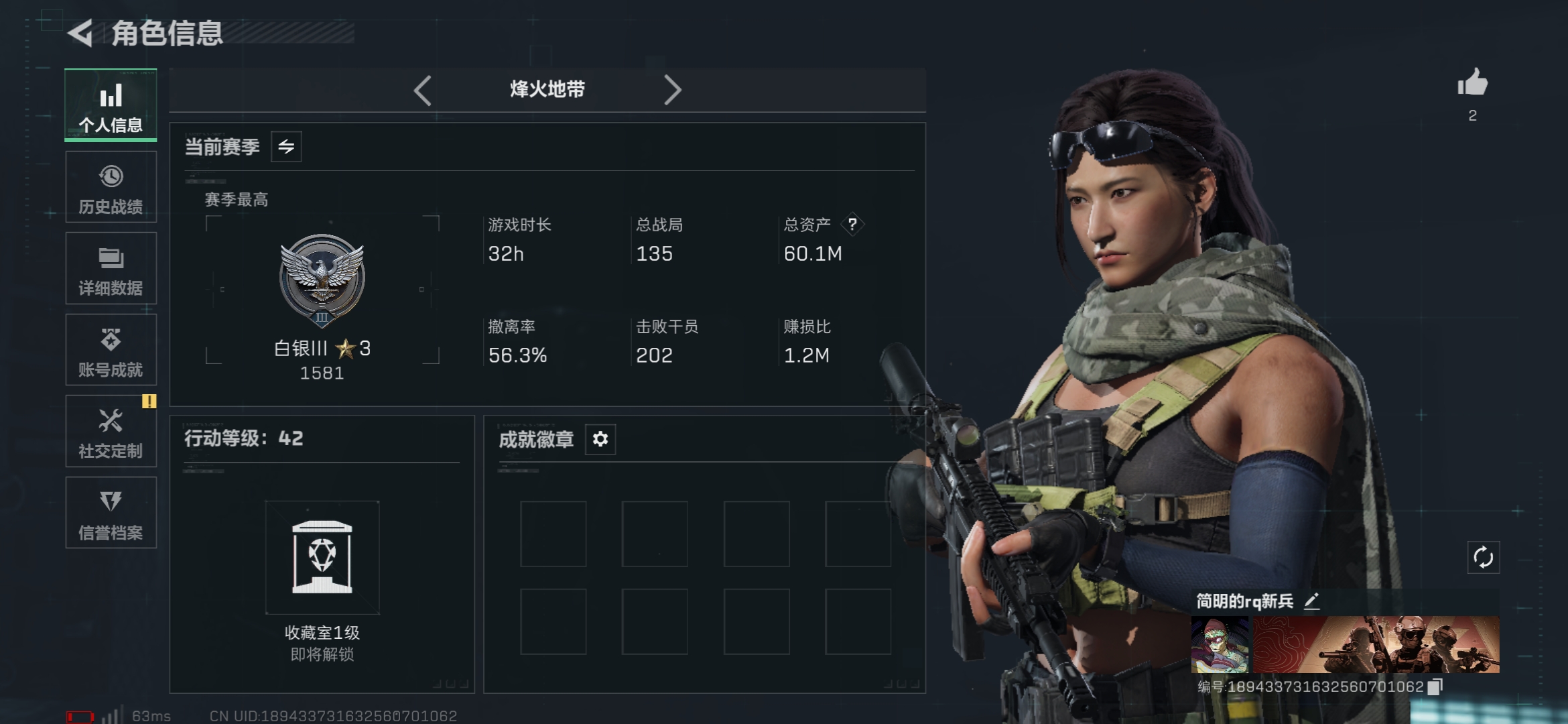
Task: Tap the pencil icon to edit nickname
Action: 1311,601
